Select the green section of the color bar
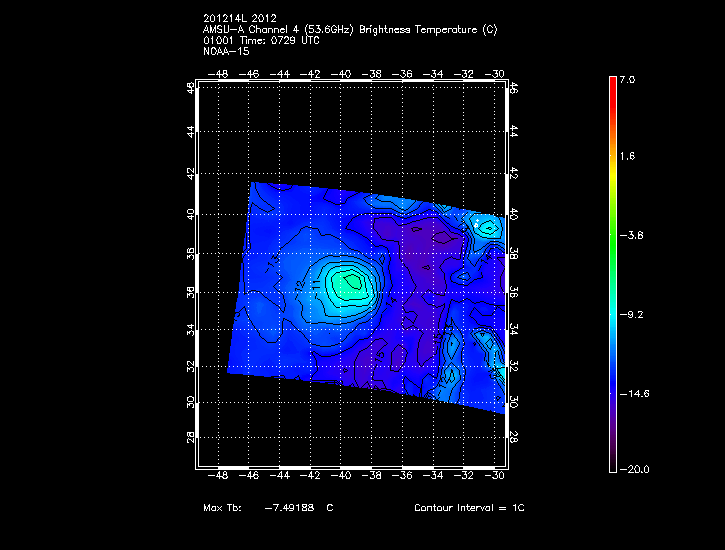The image size is (725, 550). 613,235
